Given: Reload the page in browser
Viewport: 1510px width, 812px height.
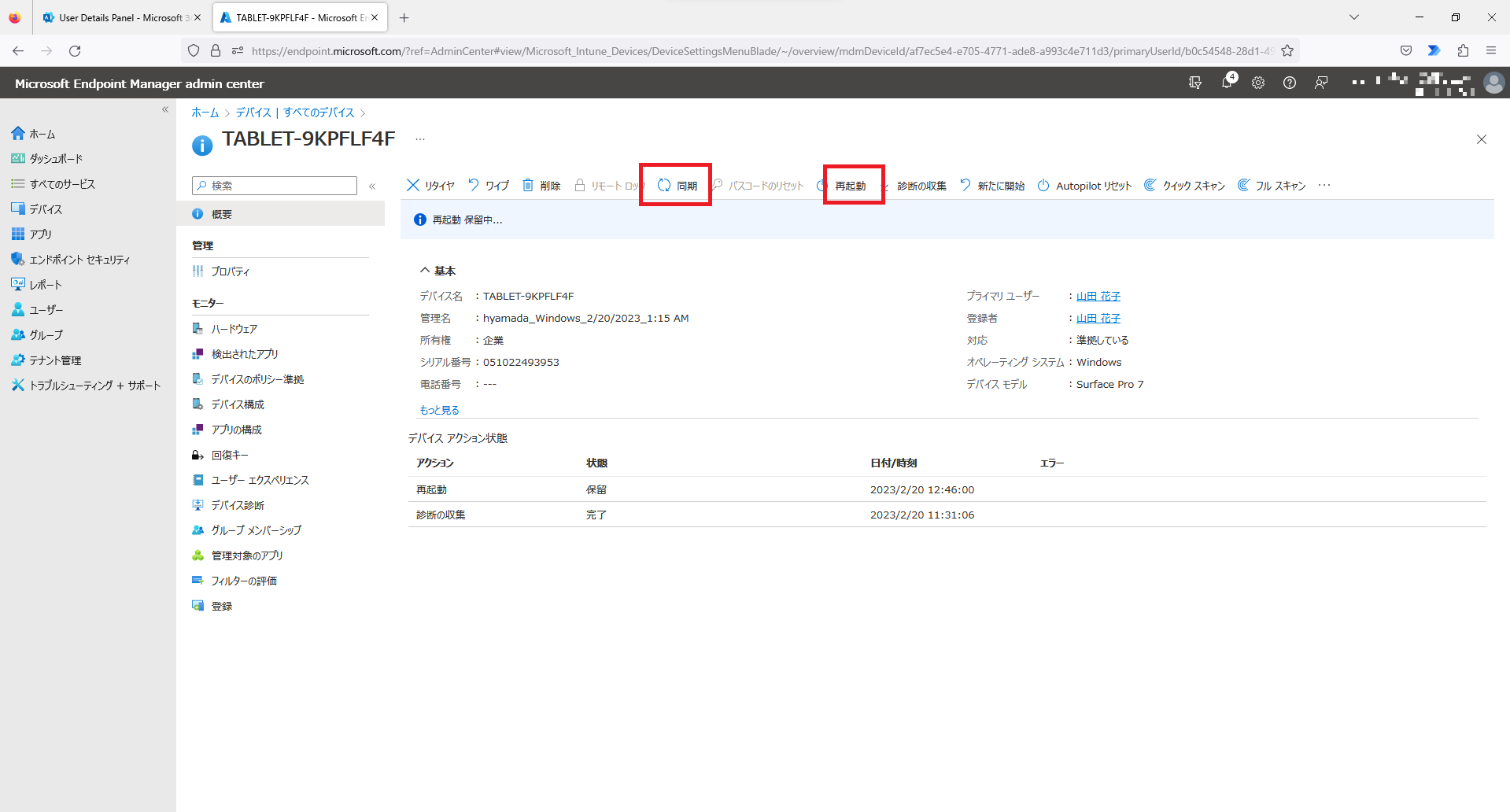Looking at the screenshot, I should (75, 51).
